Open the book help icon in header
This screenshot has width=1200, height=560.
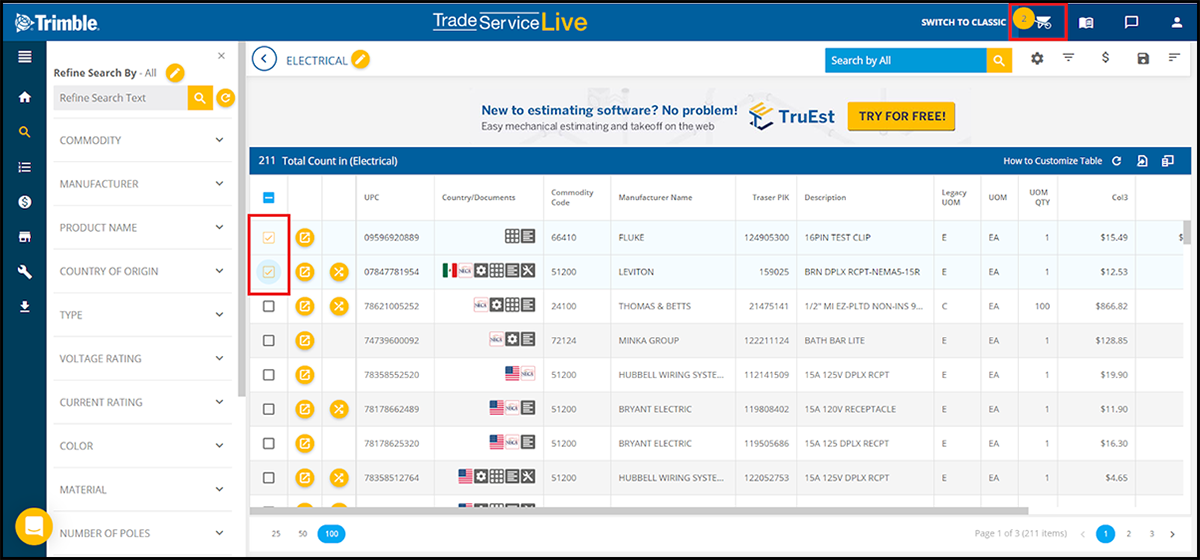pyautogui.click(x=1087, y=22)
